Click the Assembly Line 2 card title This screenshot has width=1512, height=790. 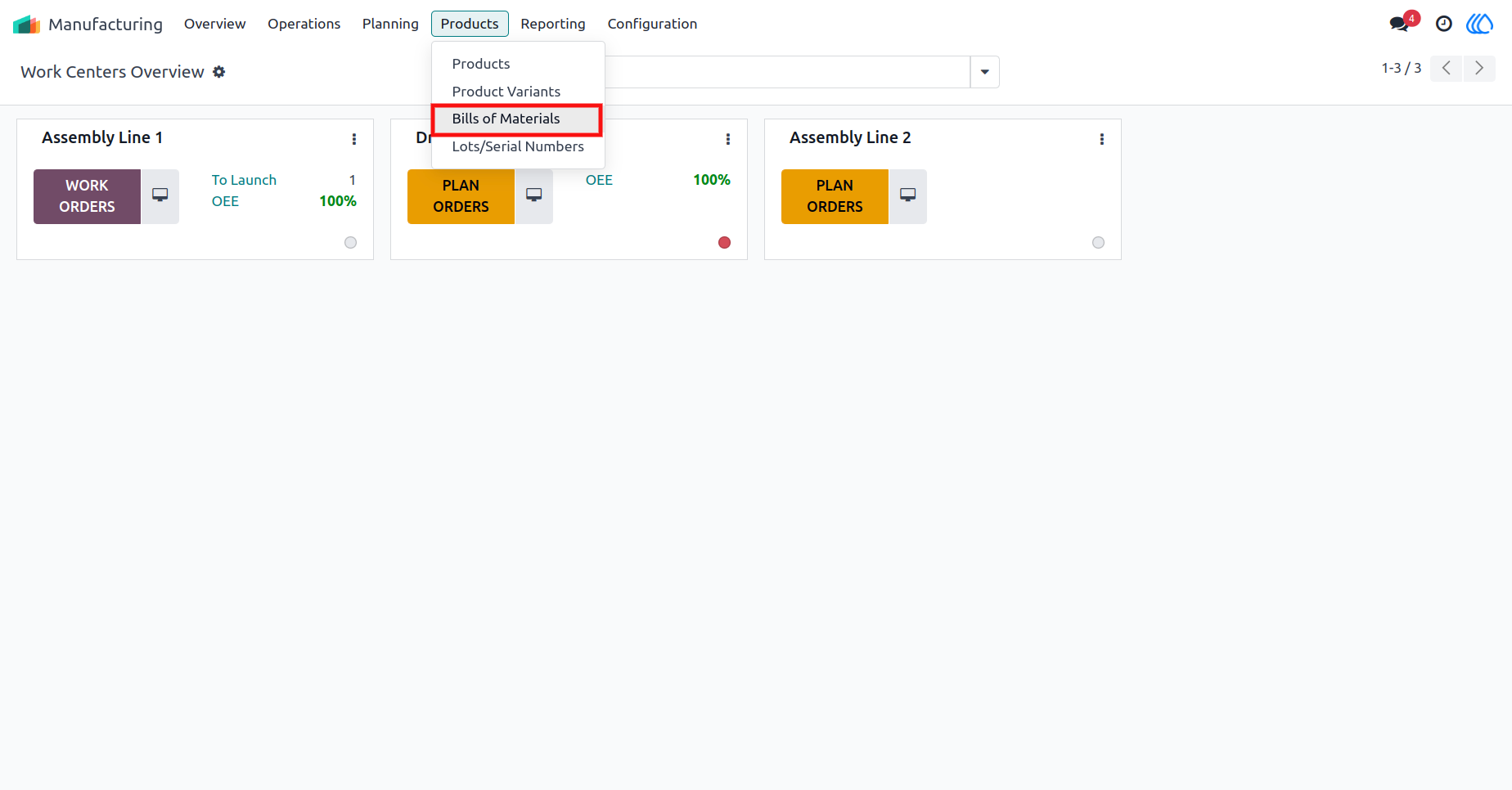pyautogui.click(x=850, y=138)
